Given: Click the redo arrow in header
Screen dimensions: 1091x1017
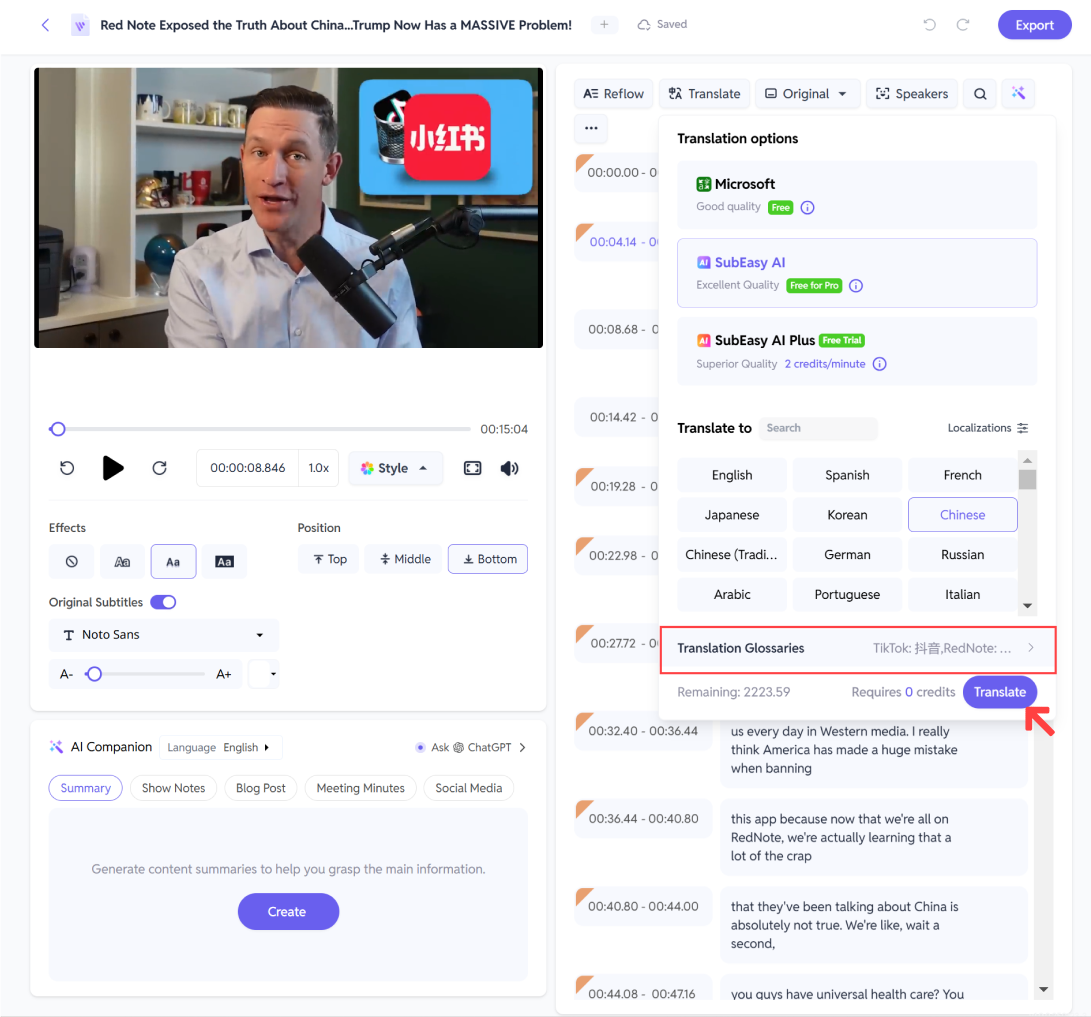Looking at the screenshot, I should (x=963, y=25).
